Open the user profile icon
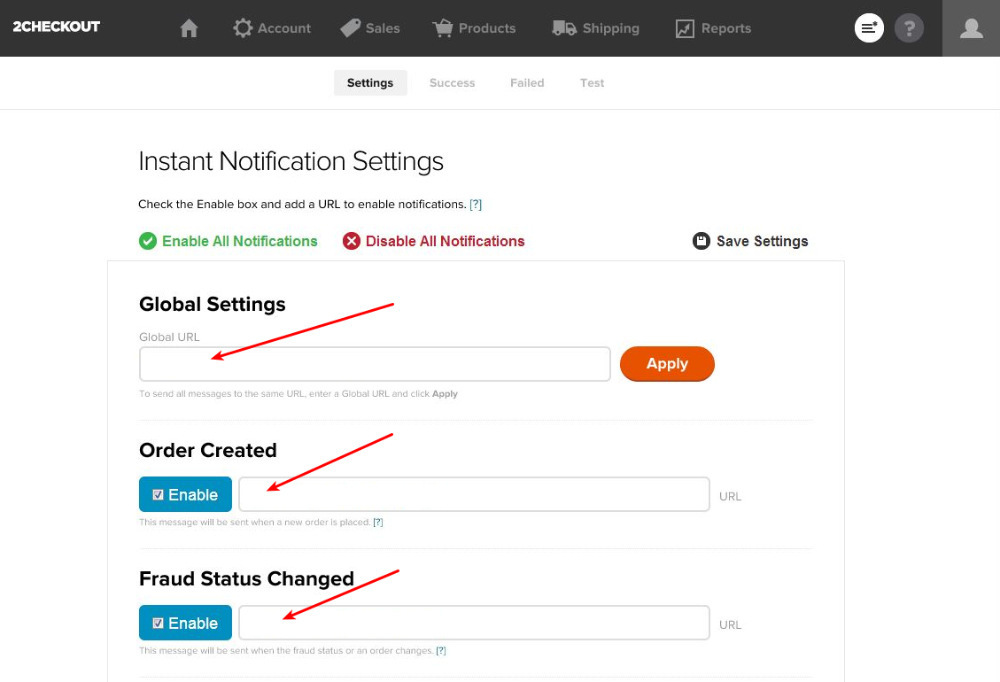 point(971,28)
